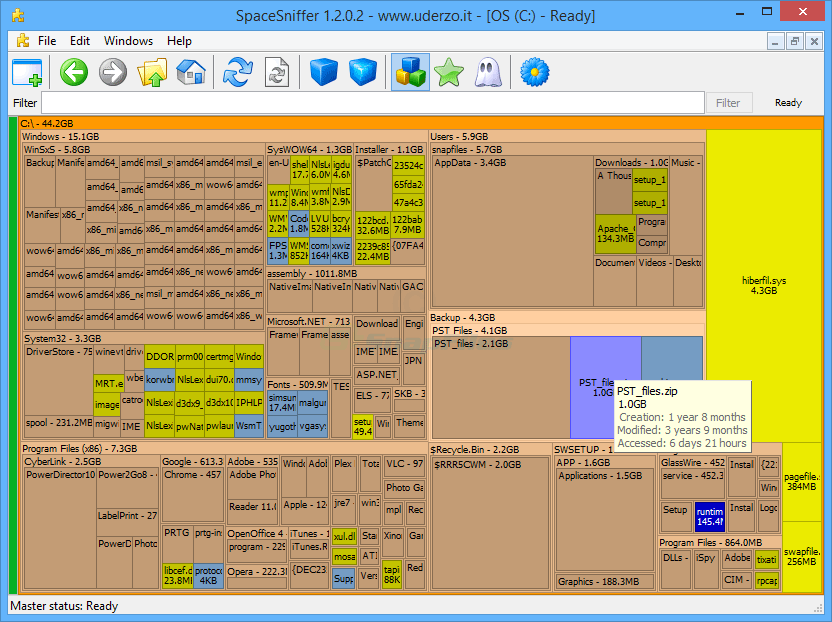Open a new SpaceSniffer view window

point(28,72)
